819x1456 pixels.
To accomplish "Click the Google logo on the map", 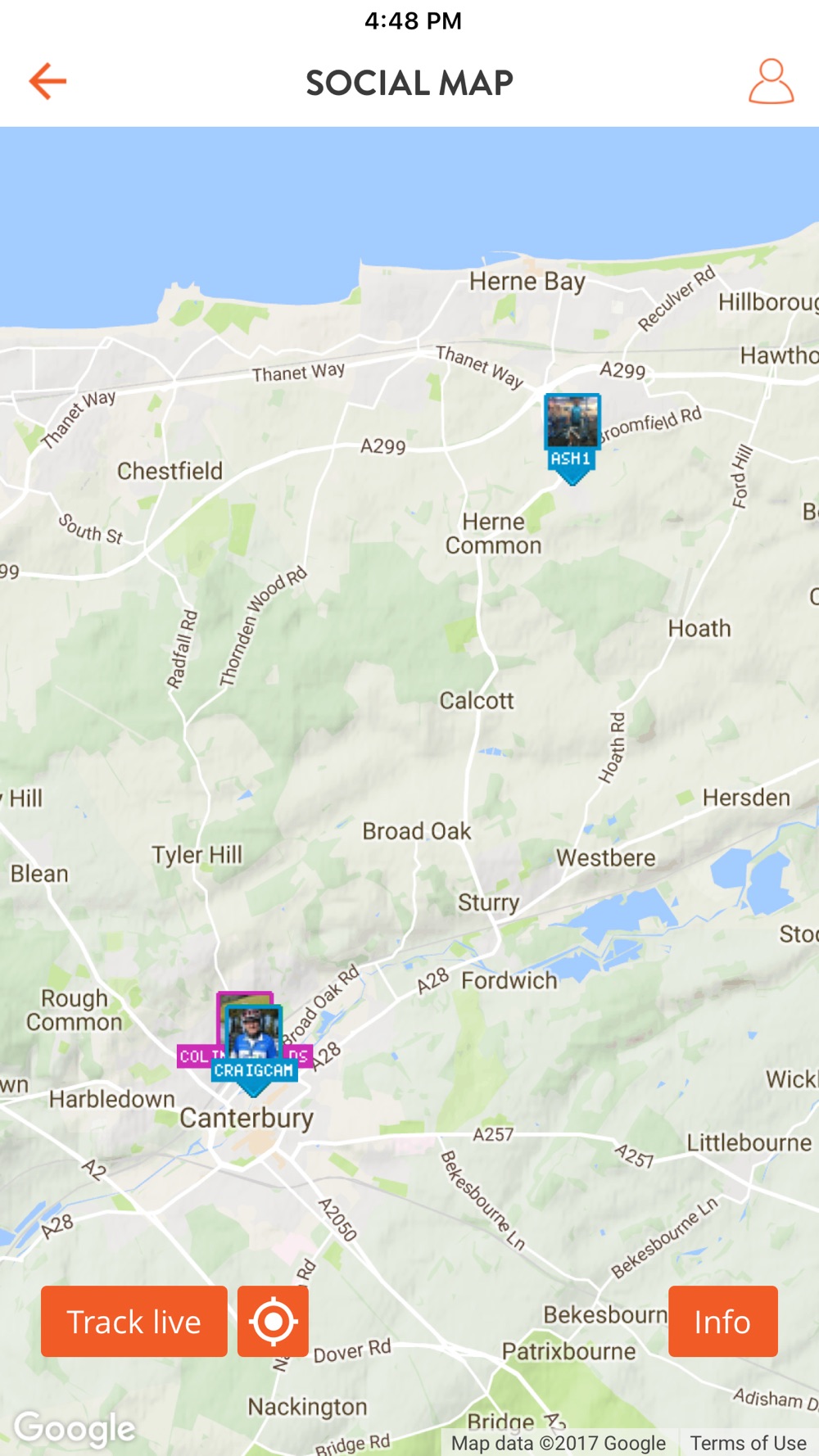I will [x=75, y=1428].
